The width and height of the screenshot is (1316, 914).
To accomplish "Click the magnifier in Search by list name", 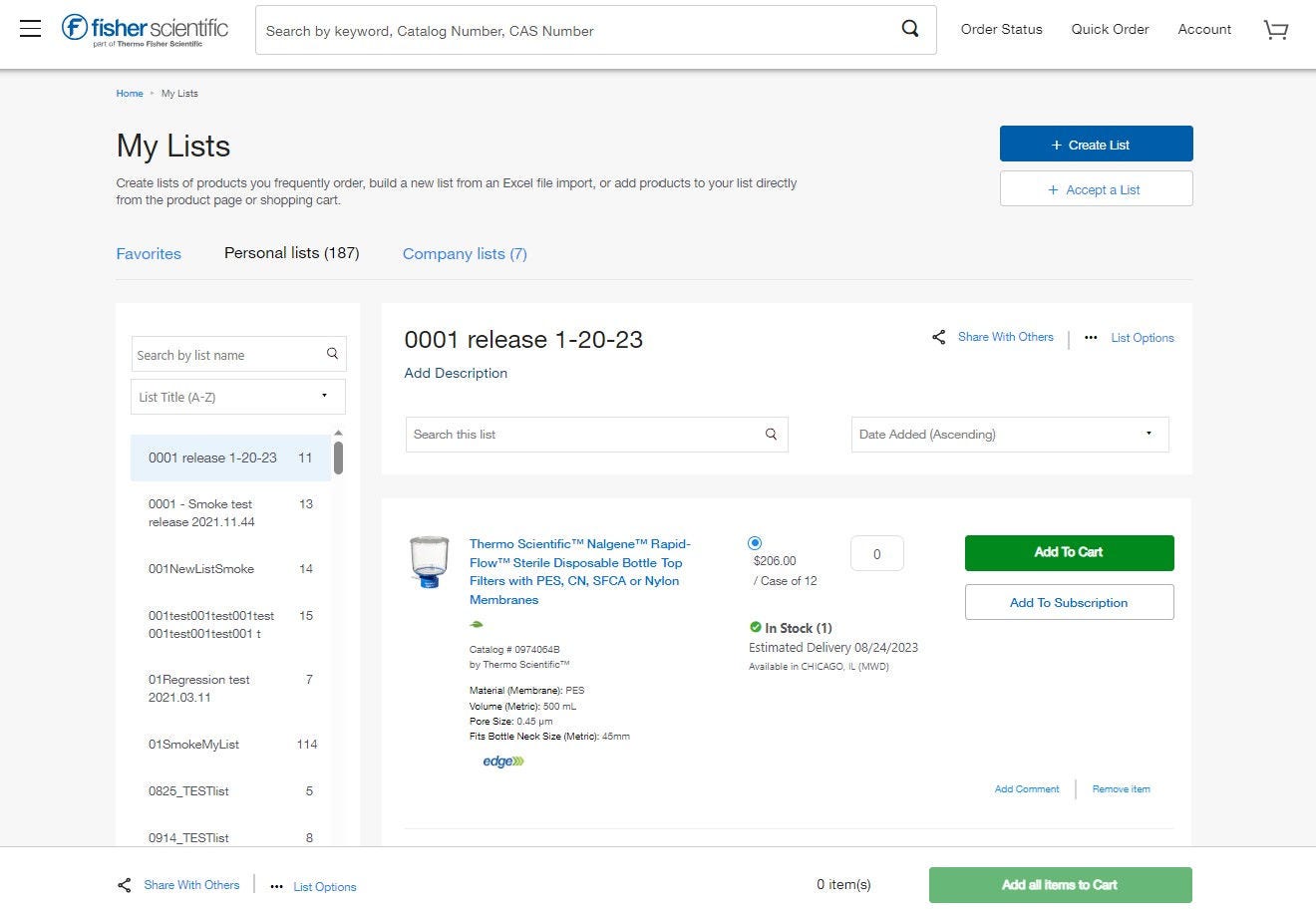I will click(x=332, y=353).
